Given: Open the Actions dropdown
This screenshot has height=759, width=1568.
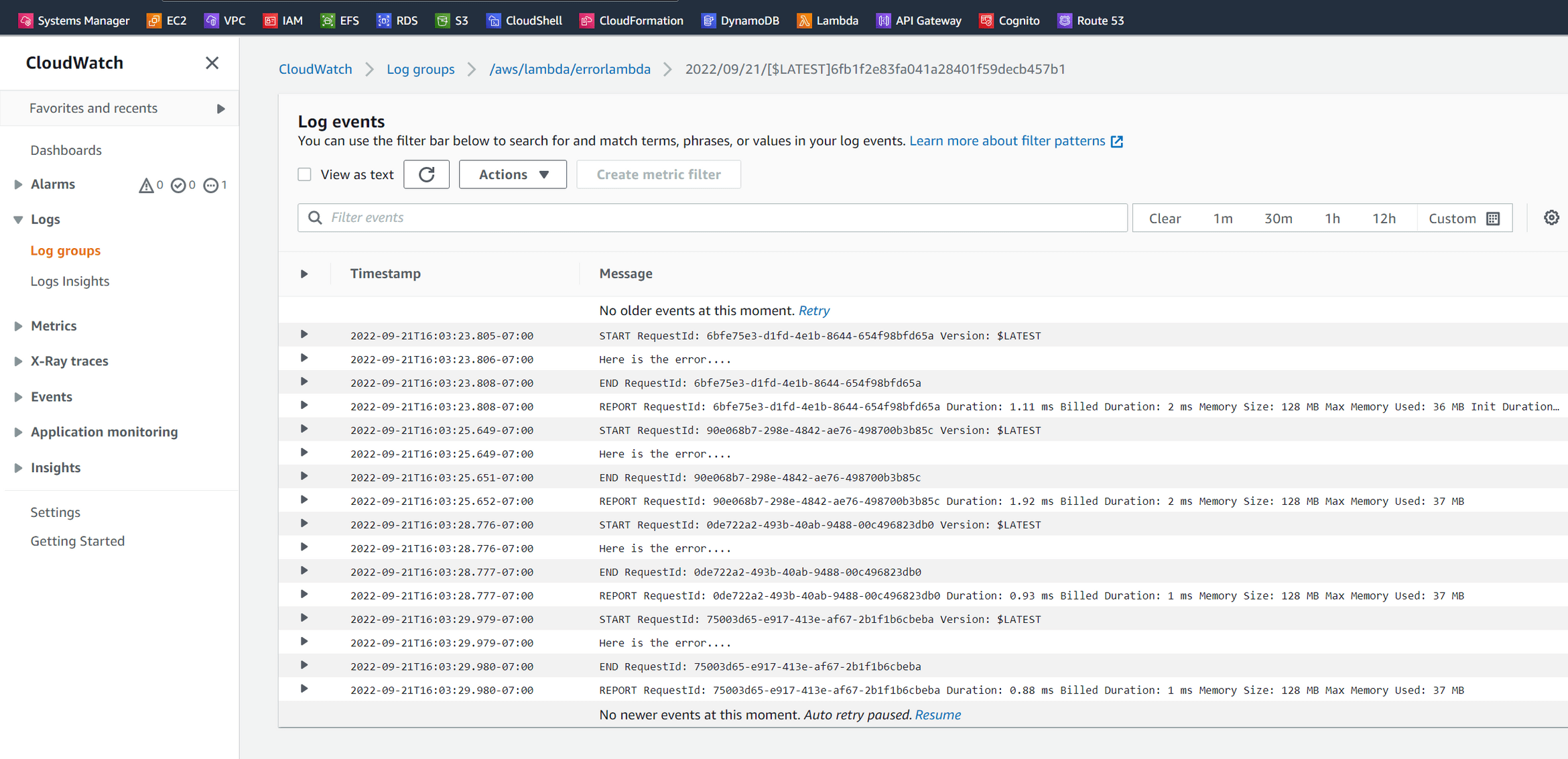Looking at the screenshot, I should (512, 174).
